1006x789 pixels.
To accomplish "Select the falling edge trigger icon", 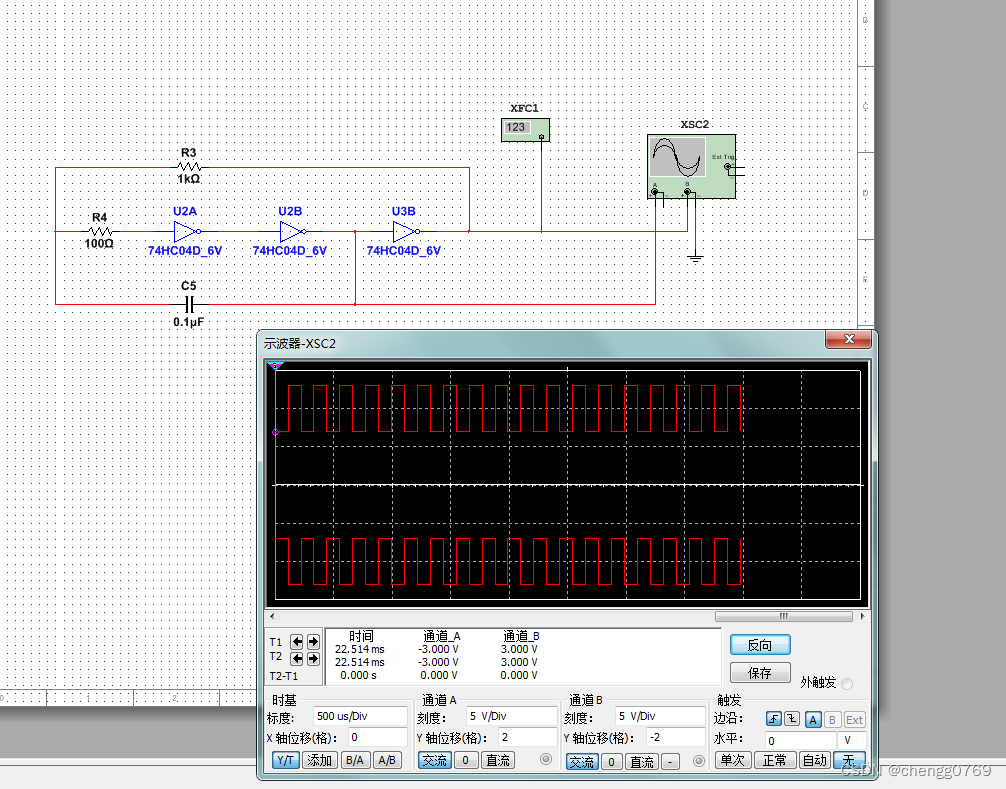I will point(791,719).
